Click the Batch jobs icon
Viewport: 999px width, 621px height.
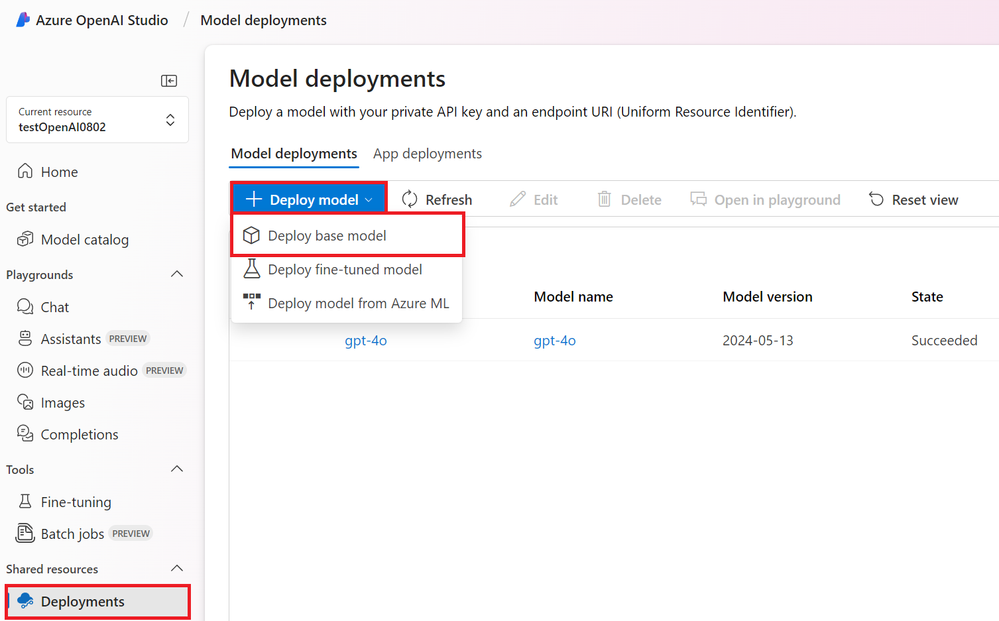click(x=25, y=533)
